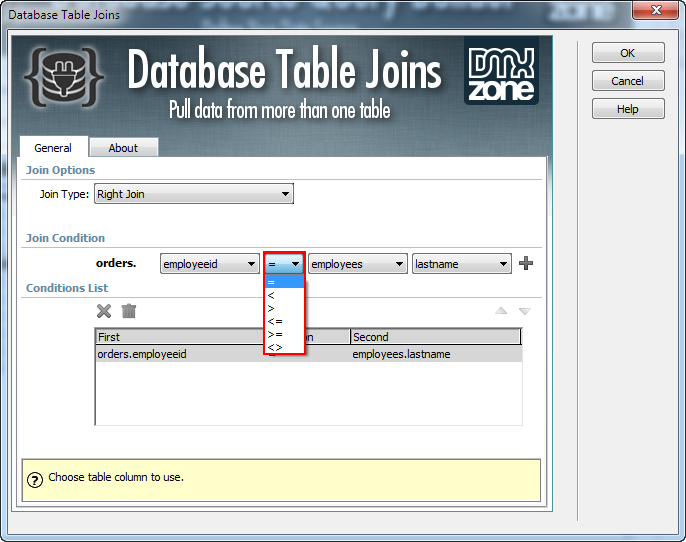Click the First column header
The image size is (686, 542).
tap(179, 337)
